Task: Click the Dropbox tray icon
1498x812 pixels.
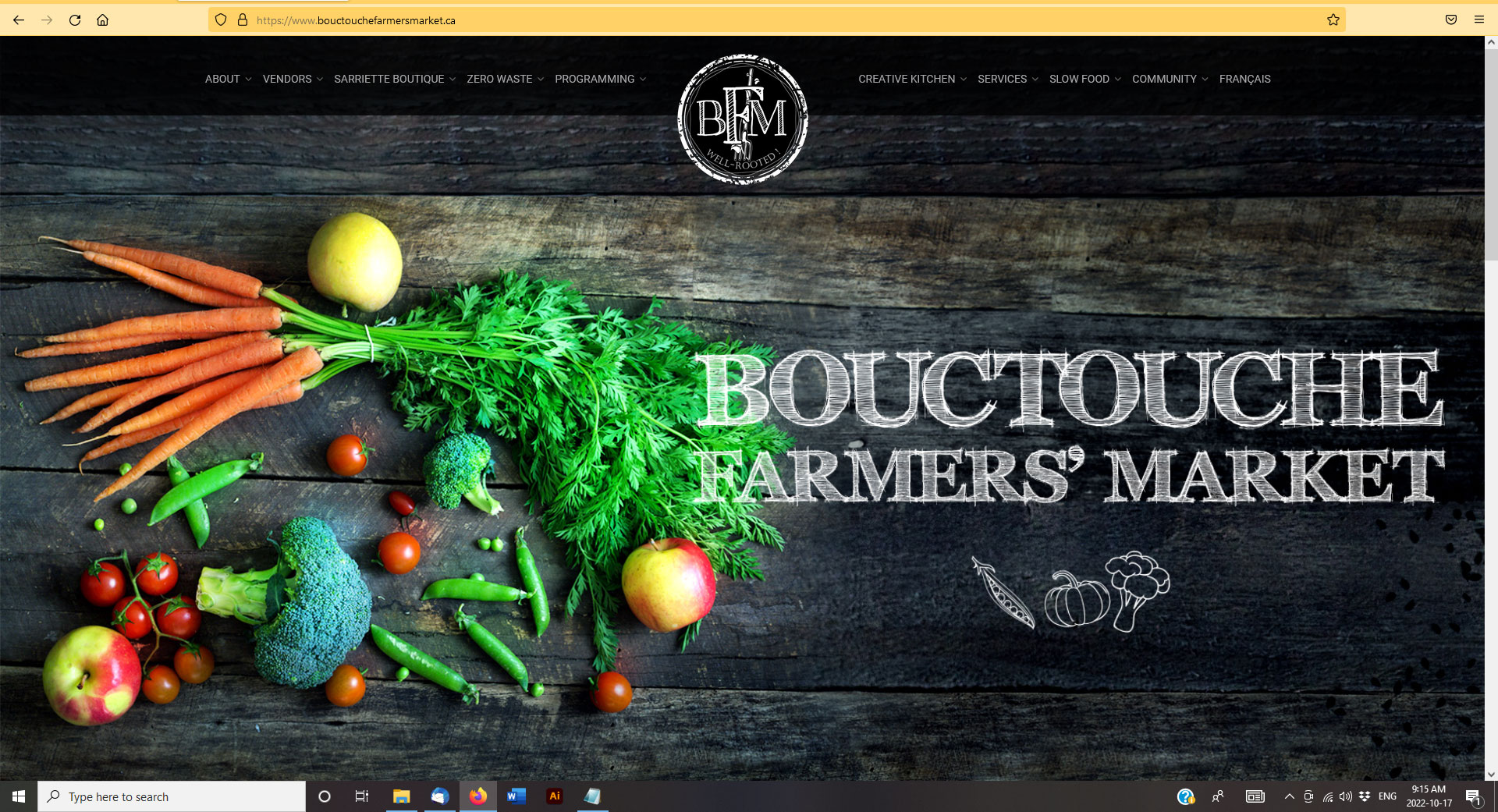Action: pyautogui.click(x=1365, y=796)
